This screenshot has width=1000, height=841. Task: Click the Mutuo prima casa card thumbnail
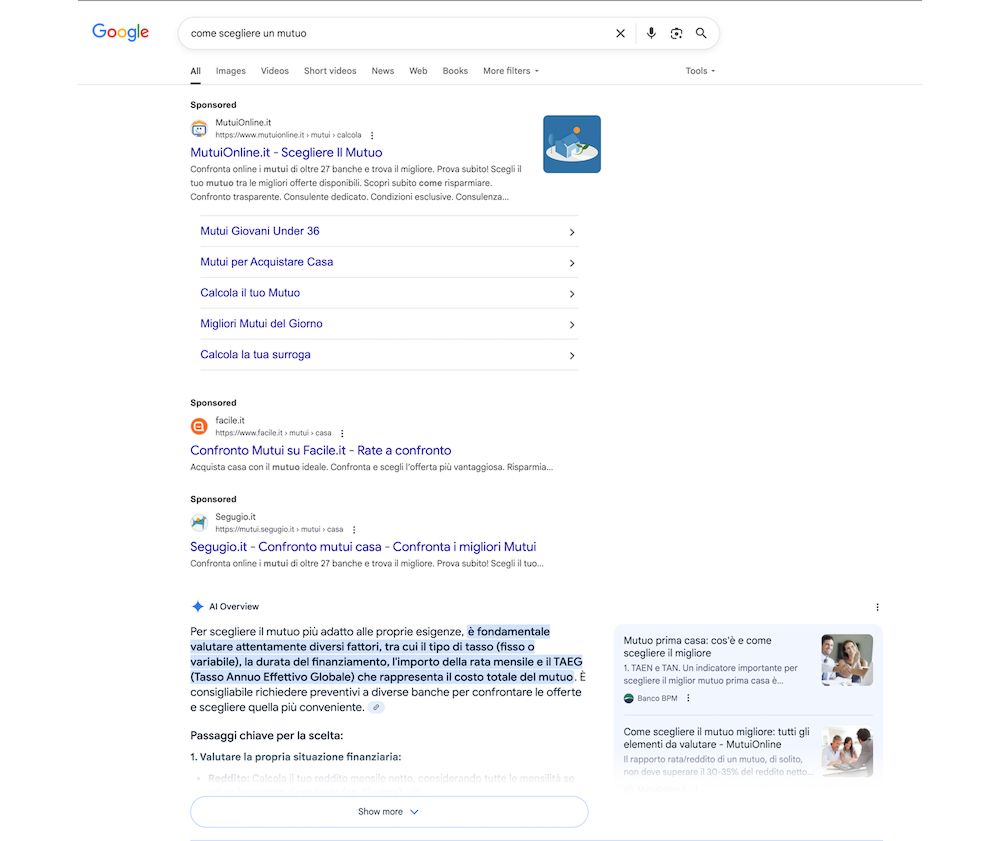pos(846,660)
